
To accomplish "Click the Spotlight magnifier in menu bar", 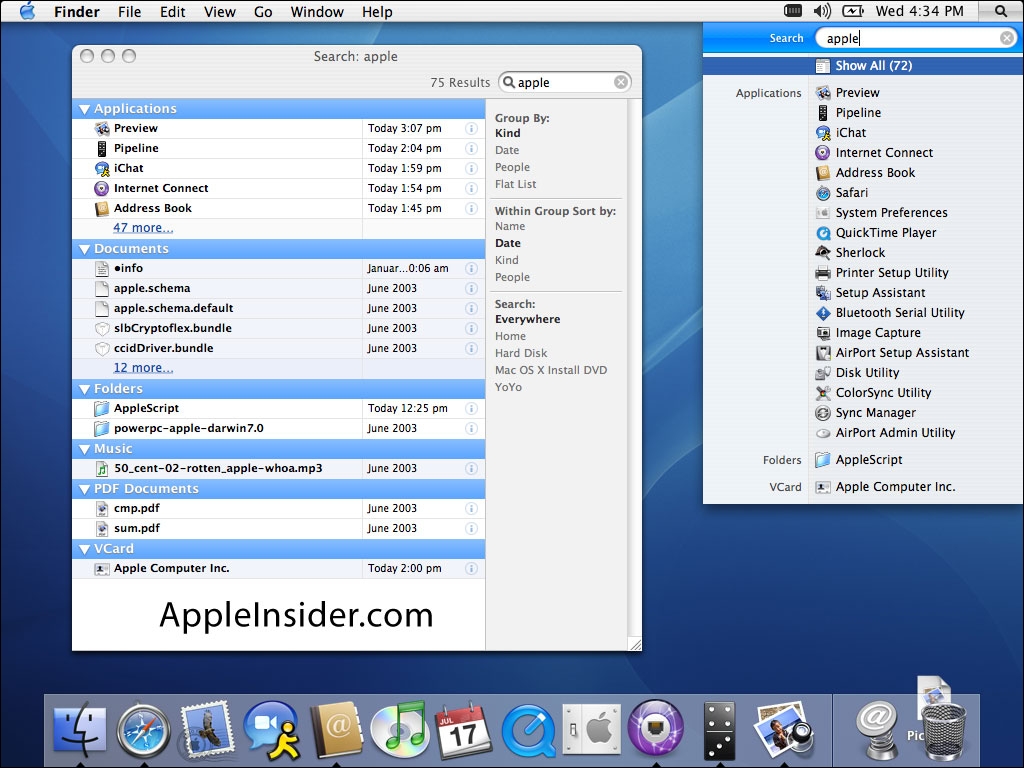I will (1000, 11).
